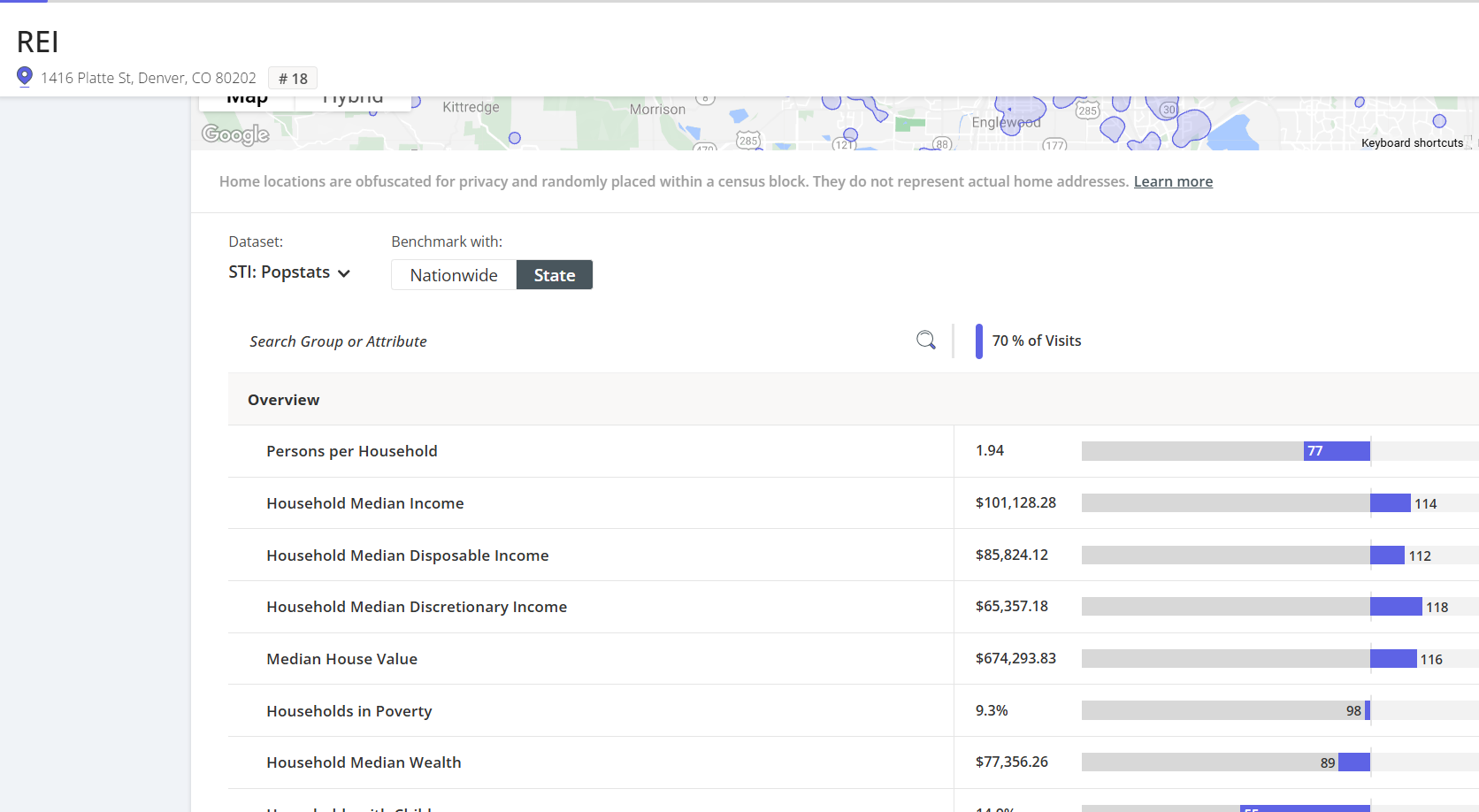Click the 1416 Platte St address text
The image size is (1479, 812).
[x=149, y=79]
